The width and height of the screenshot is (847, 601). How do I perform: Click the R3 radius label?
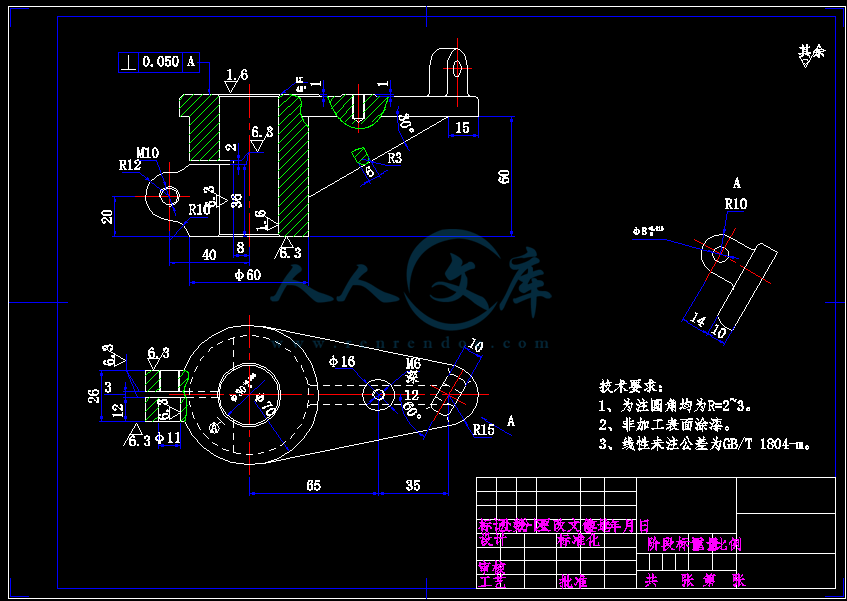coord(394,158)
